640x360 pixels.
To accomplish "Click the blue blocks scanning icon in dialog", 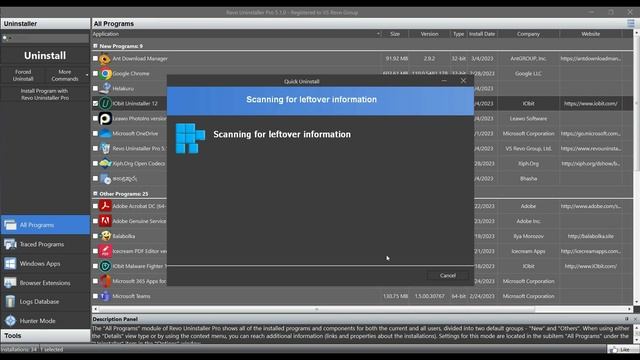I will (190, 138).
